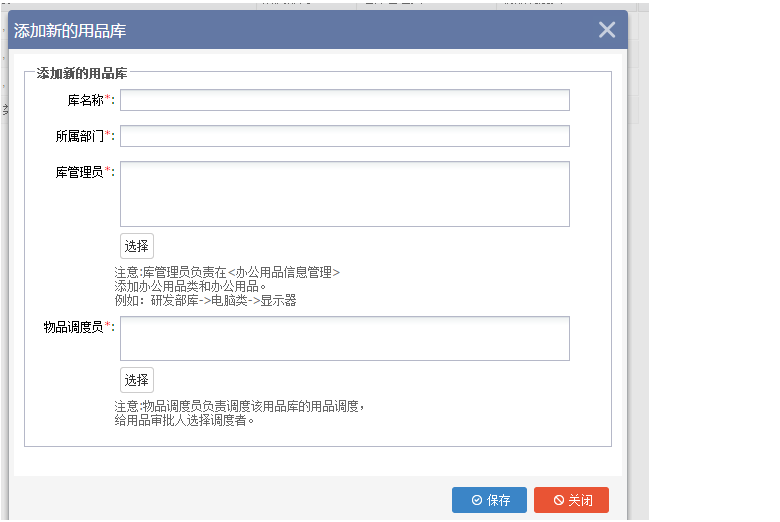Click the 物品调度员 field label
The width and height of the screenshot is (780, 522).
tap(73, 327)
